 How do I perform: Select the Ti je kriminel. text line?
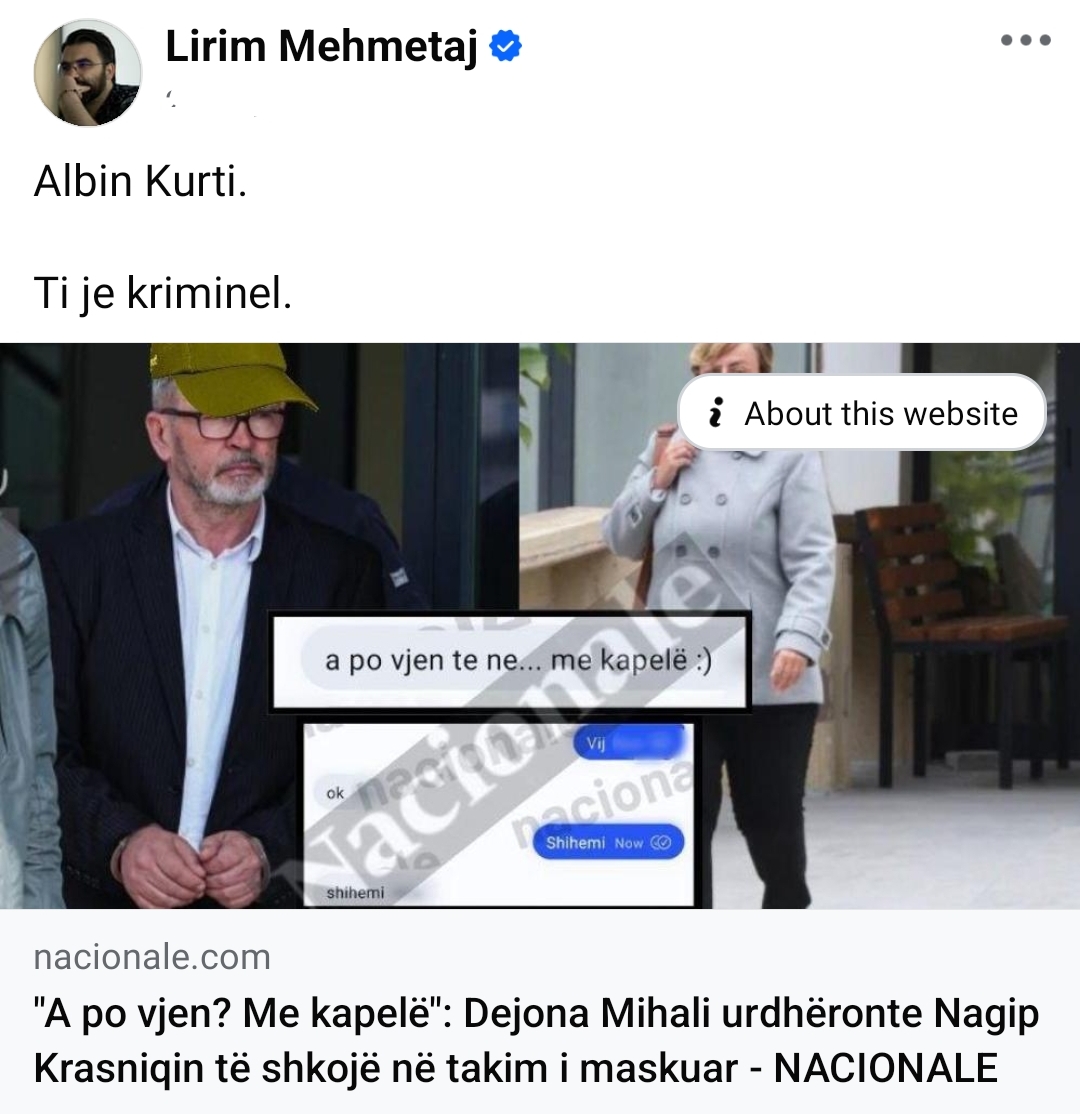click(x=163, y=292)
